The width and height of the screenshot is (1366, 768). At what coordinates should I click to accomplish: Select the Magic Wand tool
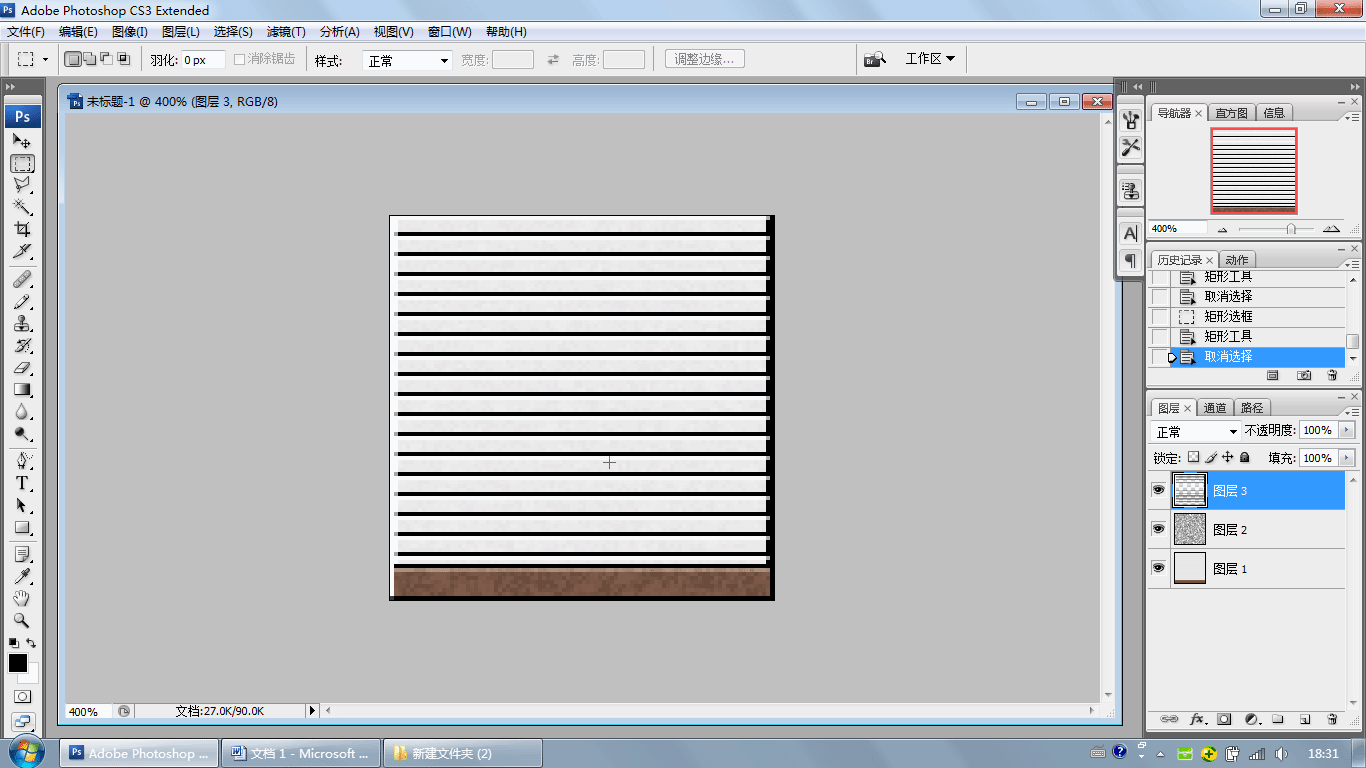click(22, 207)
